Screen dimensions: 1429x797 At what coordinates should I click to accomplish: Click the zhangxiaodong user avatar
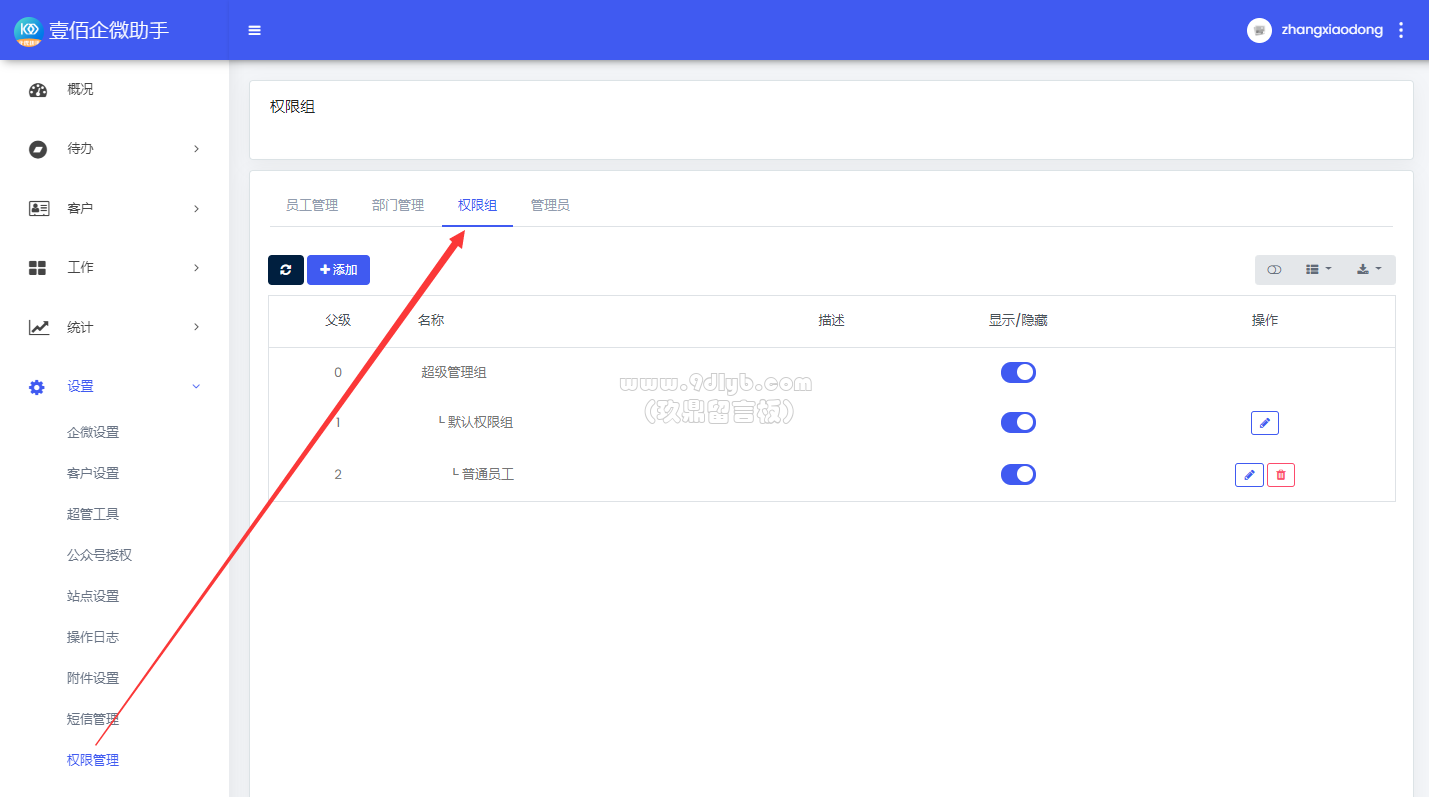click(1259, 30)
